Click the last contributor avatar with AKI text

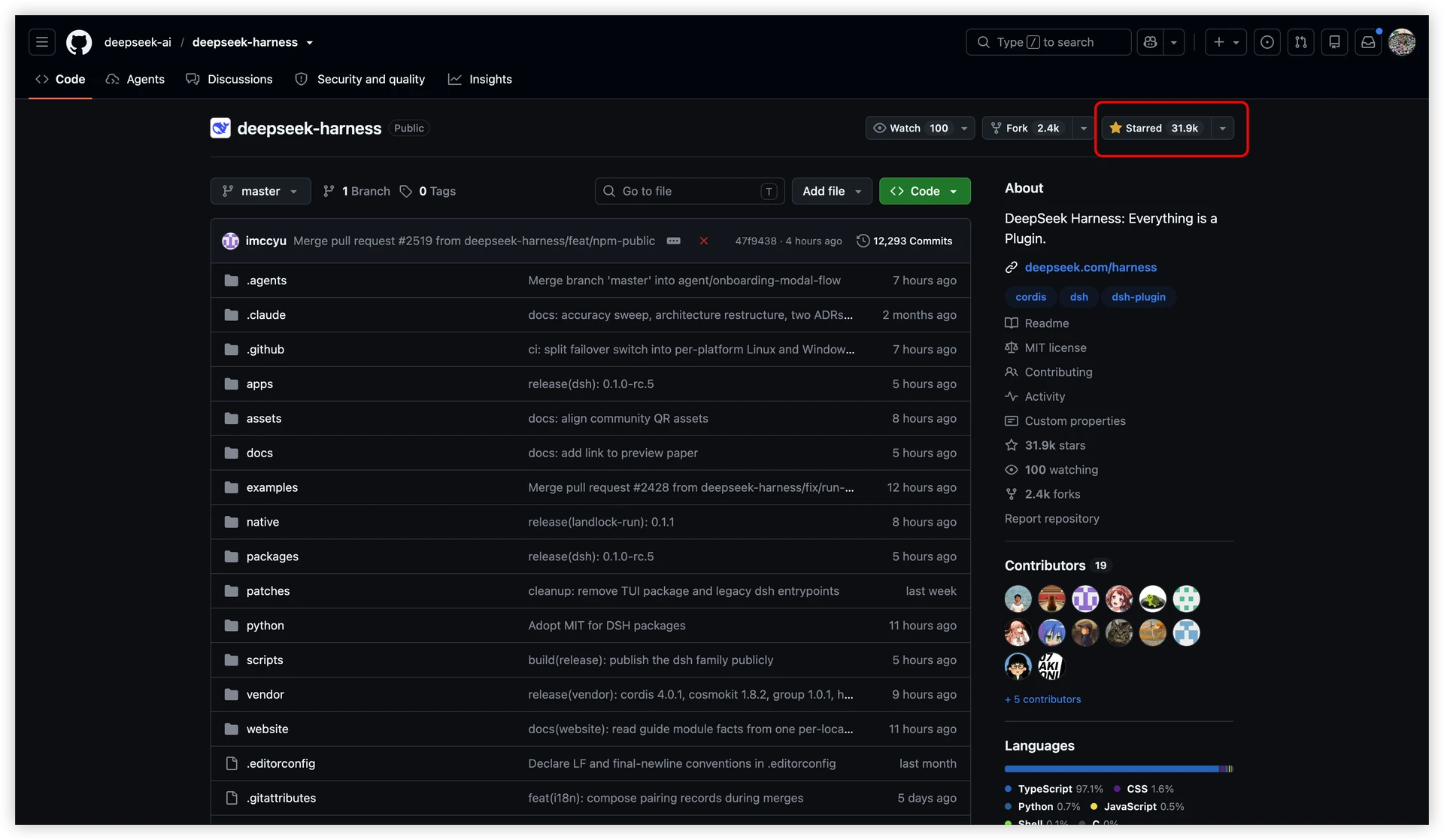tap(1051, 666)
